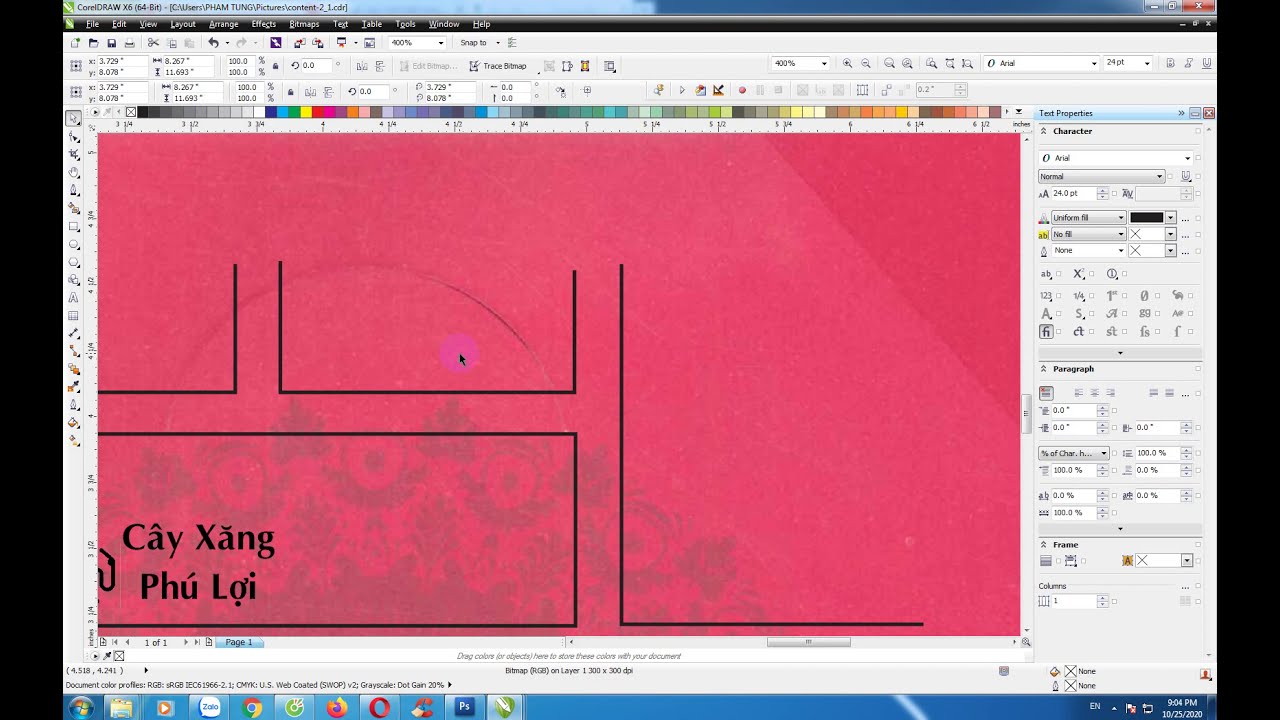The image size is (1280, 720).
Task: Open the Normal font style dropdown
Action: point(1102,176)
